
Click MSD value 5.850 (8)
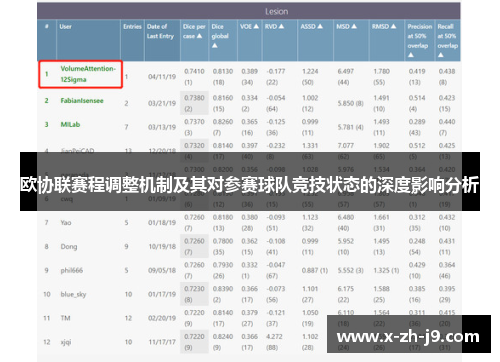pyautogui.click(x=350, y=103)
